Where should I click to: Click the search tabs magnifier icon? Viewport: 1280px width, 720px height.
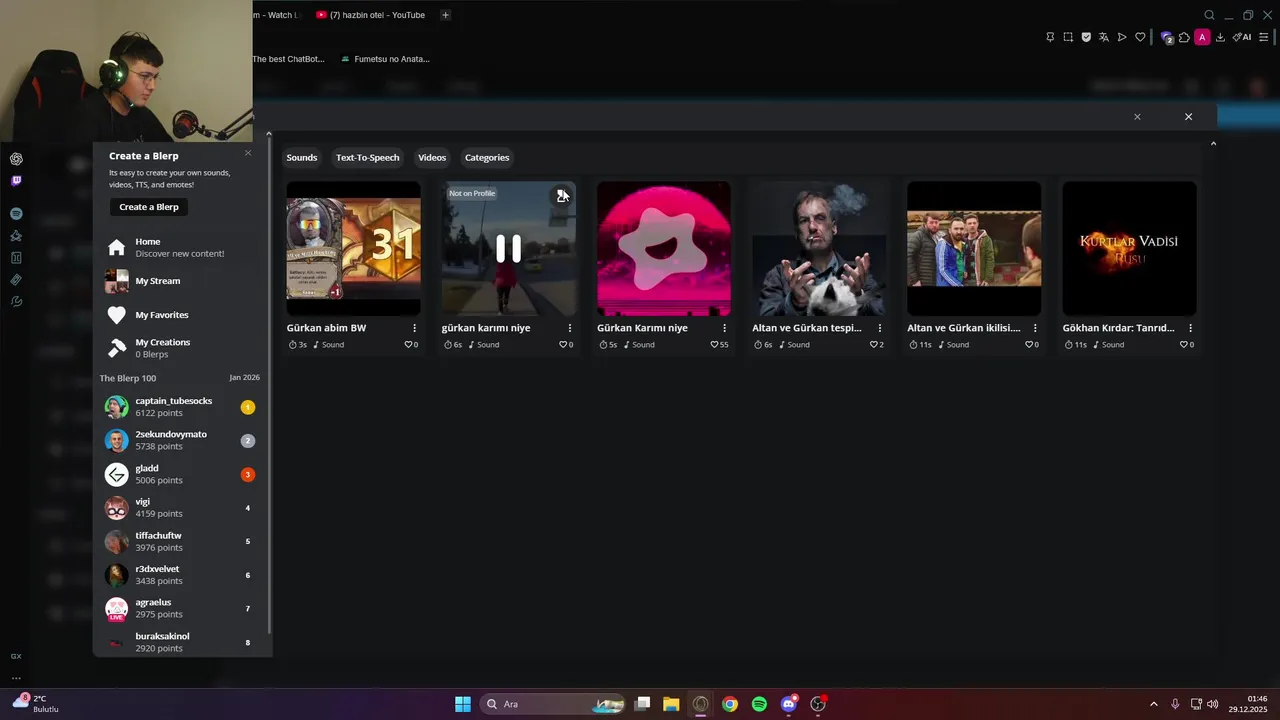click(1209, 15)
